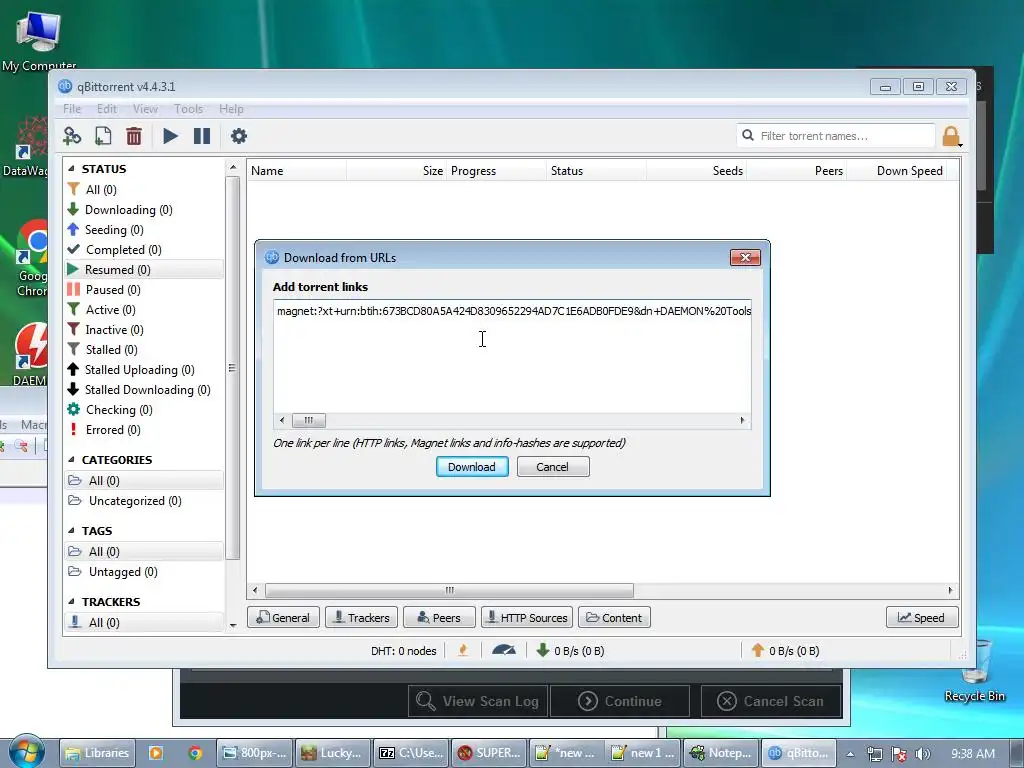Collapse the TAGS section
Image resolution: width=1024 pixels, height=768 pixels.
tap(71, 531)
